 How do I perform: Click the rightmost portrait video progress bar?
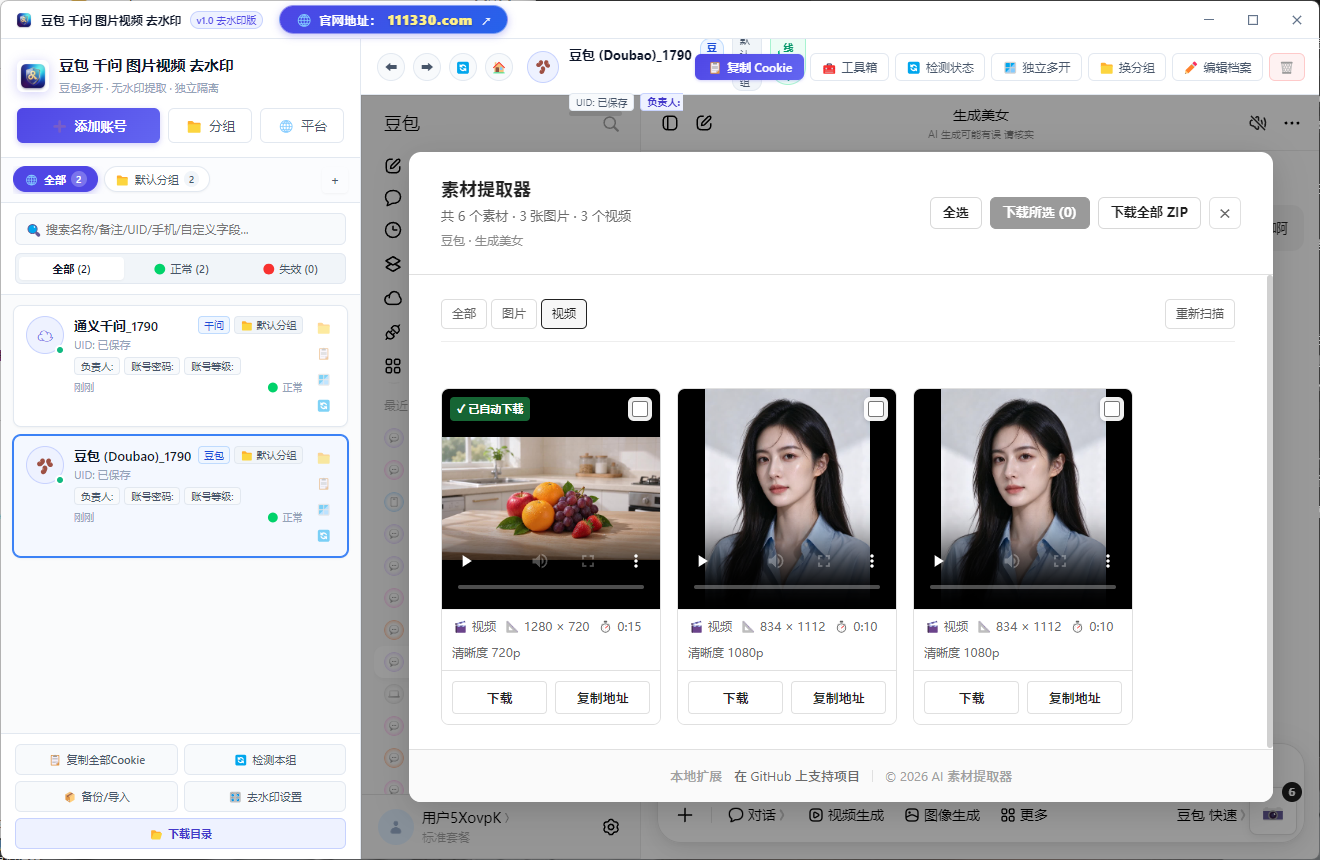coord(1023,587)
